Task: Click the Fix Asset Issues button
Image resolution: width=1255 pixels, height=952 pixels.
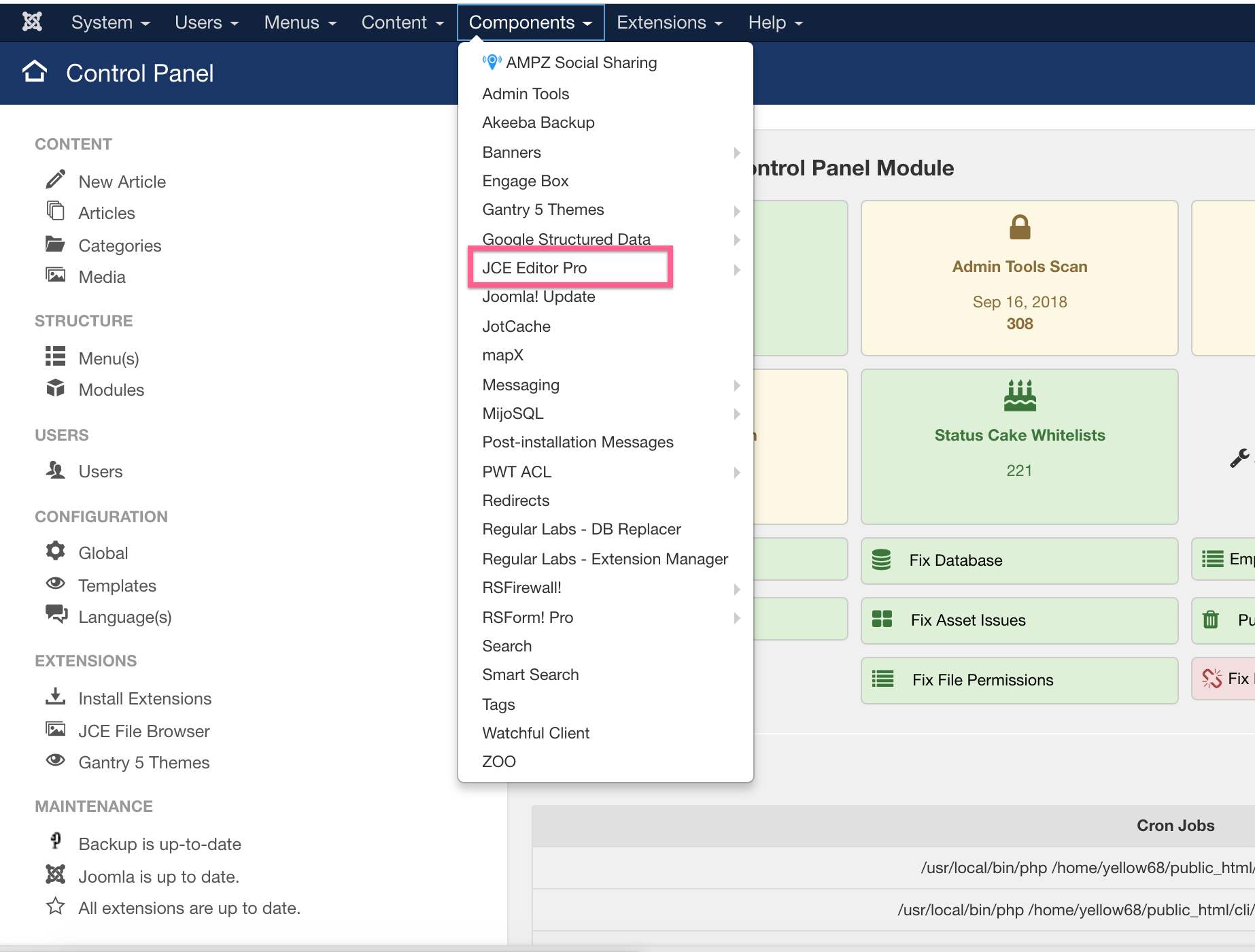Action: point(1019,620)
